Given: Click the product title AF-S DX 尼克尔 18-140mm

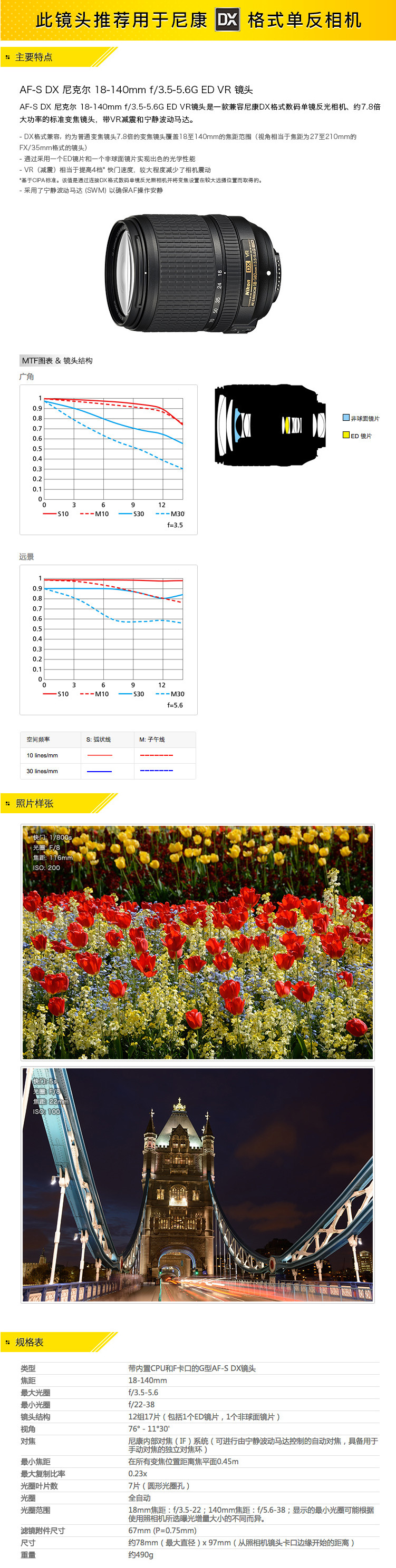Looking at the screenshot, I should click(136, 90).
